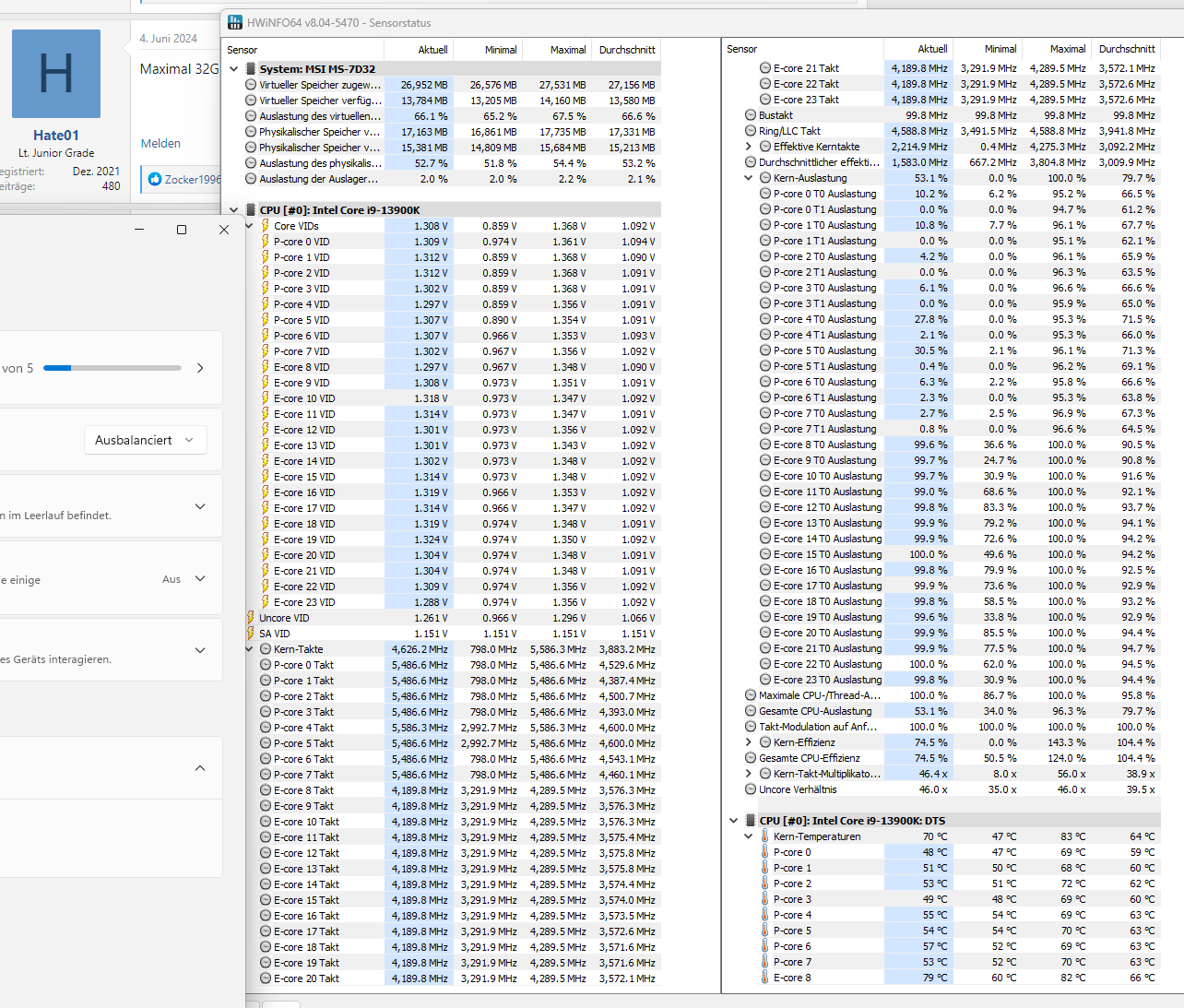Click the Sensor column header in right panel
The width and height of the screenshot is (1184, 1008).
(802, 48)
